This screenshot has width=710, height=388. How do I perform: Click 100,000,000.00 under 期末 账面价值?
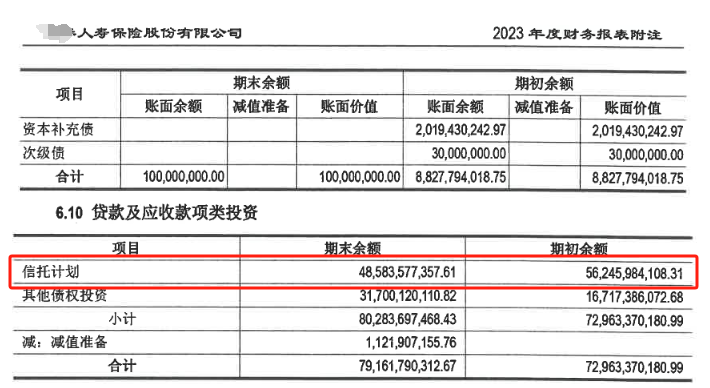pos(360,177)
